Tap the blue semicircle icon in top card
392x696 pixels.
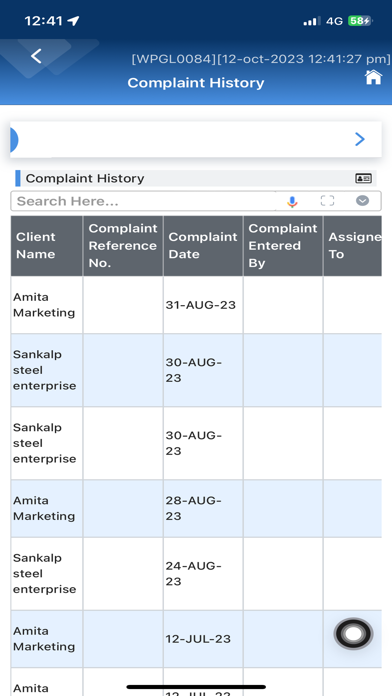14,139
